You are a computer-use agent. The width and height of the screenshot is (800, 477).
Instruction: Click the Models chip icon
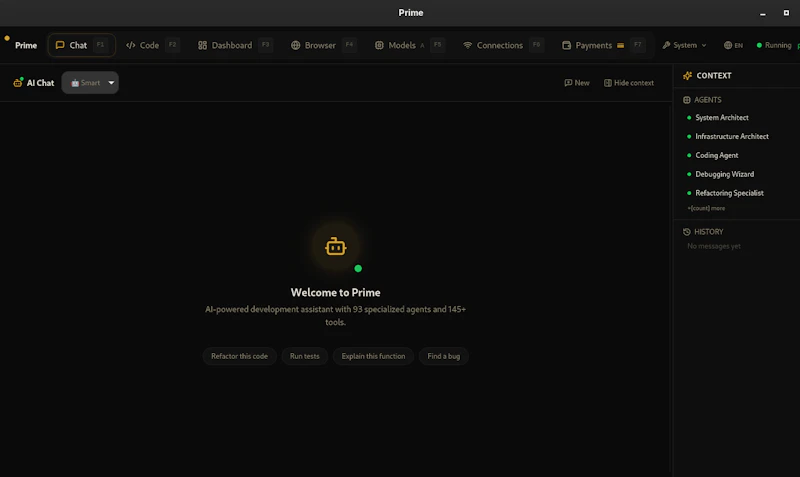(x=379, y=45)
